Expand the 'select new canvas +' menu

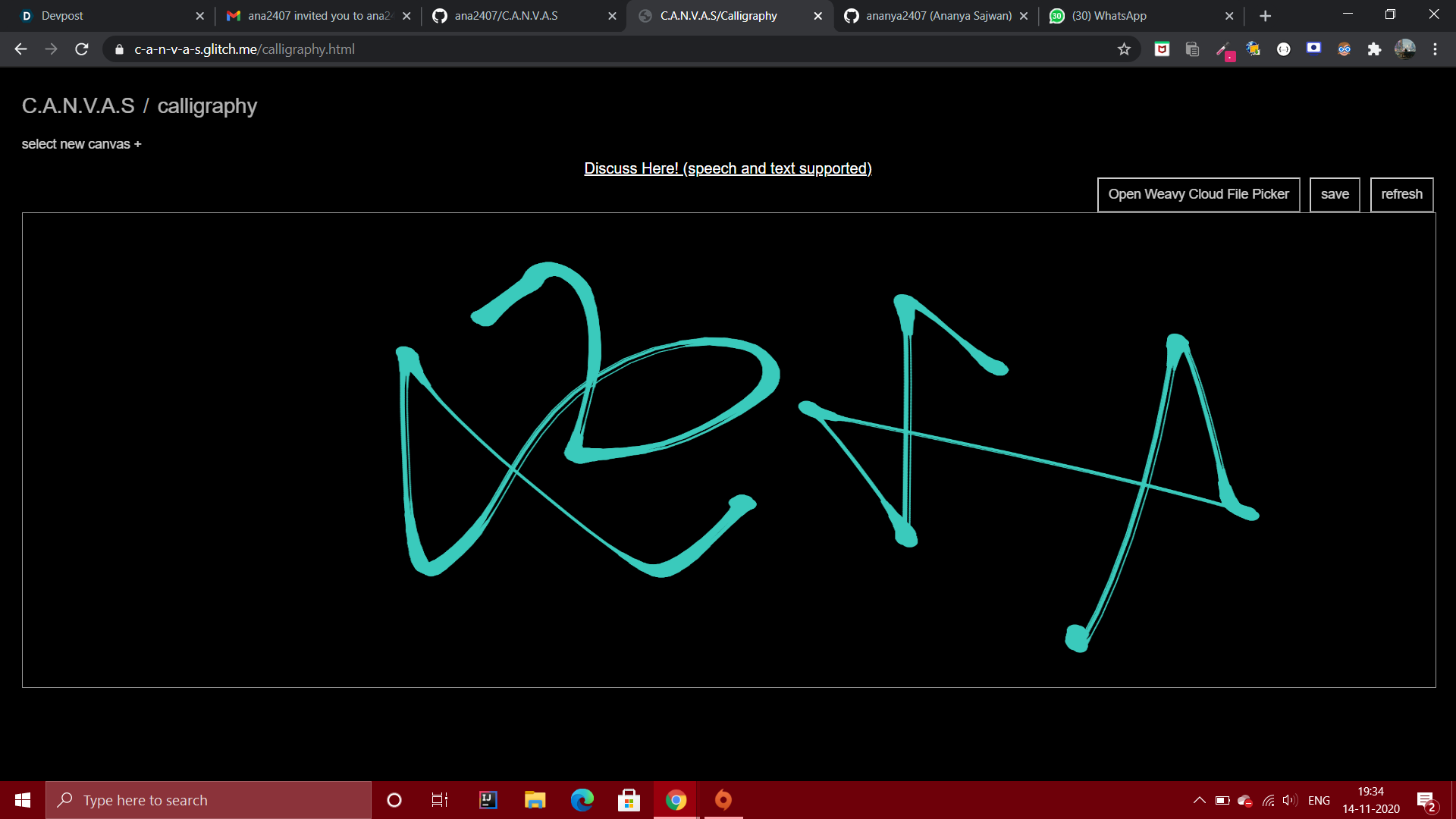81,144
